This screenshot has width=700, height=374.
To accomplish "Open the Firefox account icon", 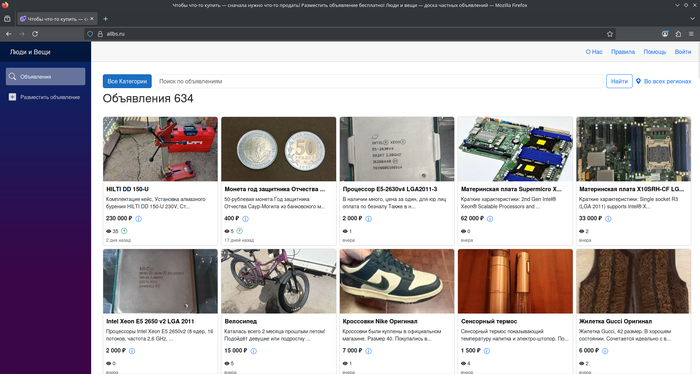I will (x=665, y=34).
